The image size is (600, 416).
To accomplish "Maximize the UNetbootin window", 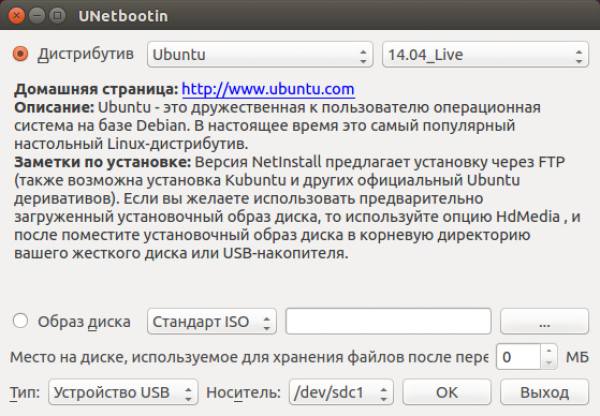I will pos(57,16).
